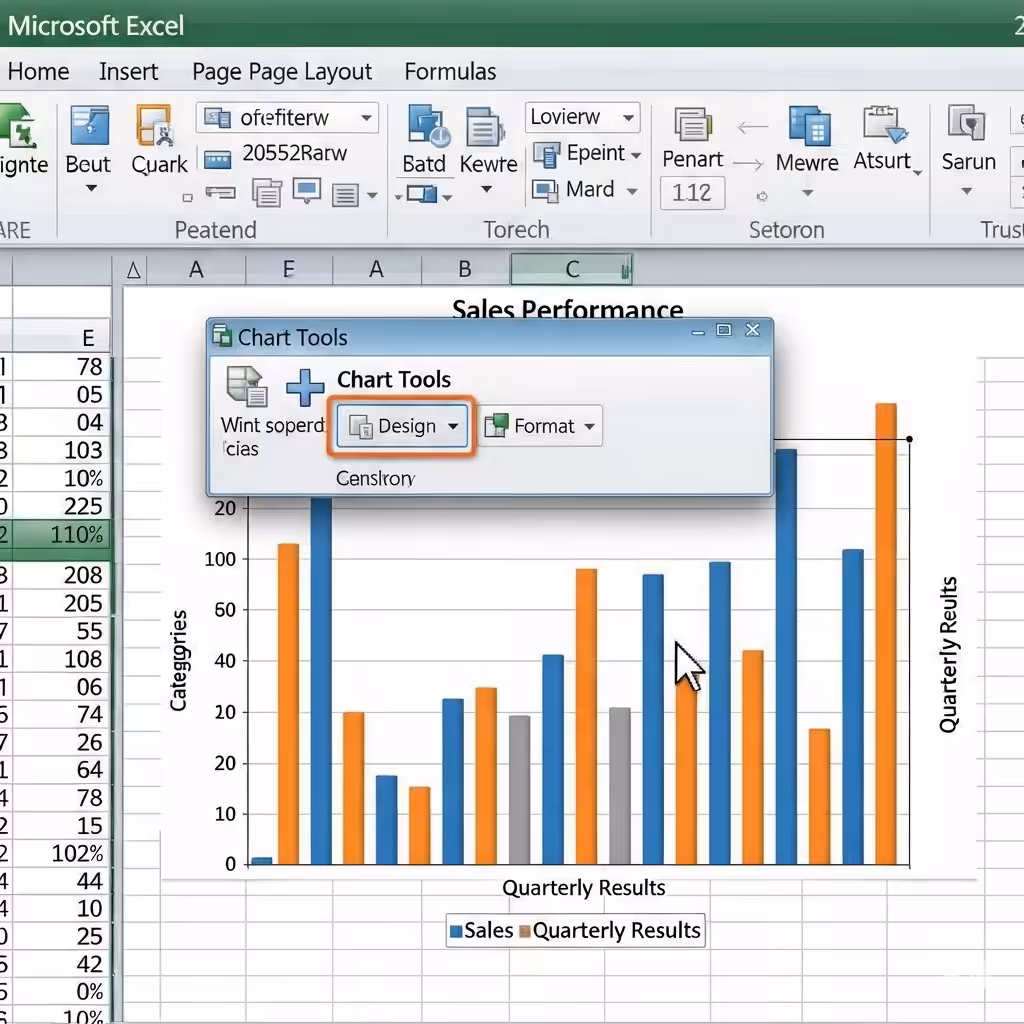
Task: Click the Sales Performance chart title
Action: coord(568,310)
